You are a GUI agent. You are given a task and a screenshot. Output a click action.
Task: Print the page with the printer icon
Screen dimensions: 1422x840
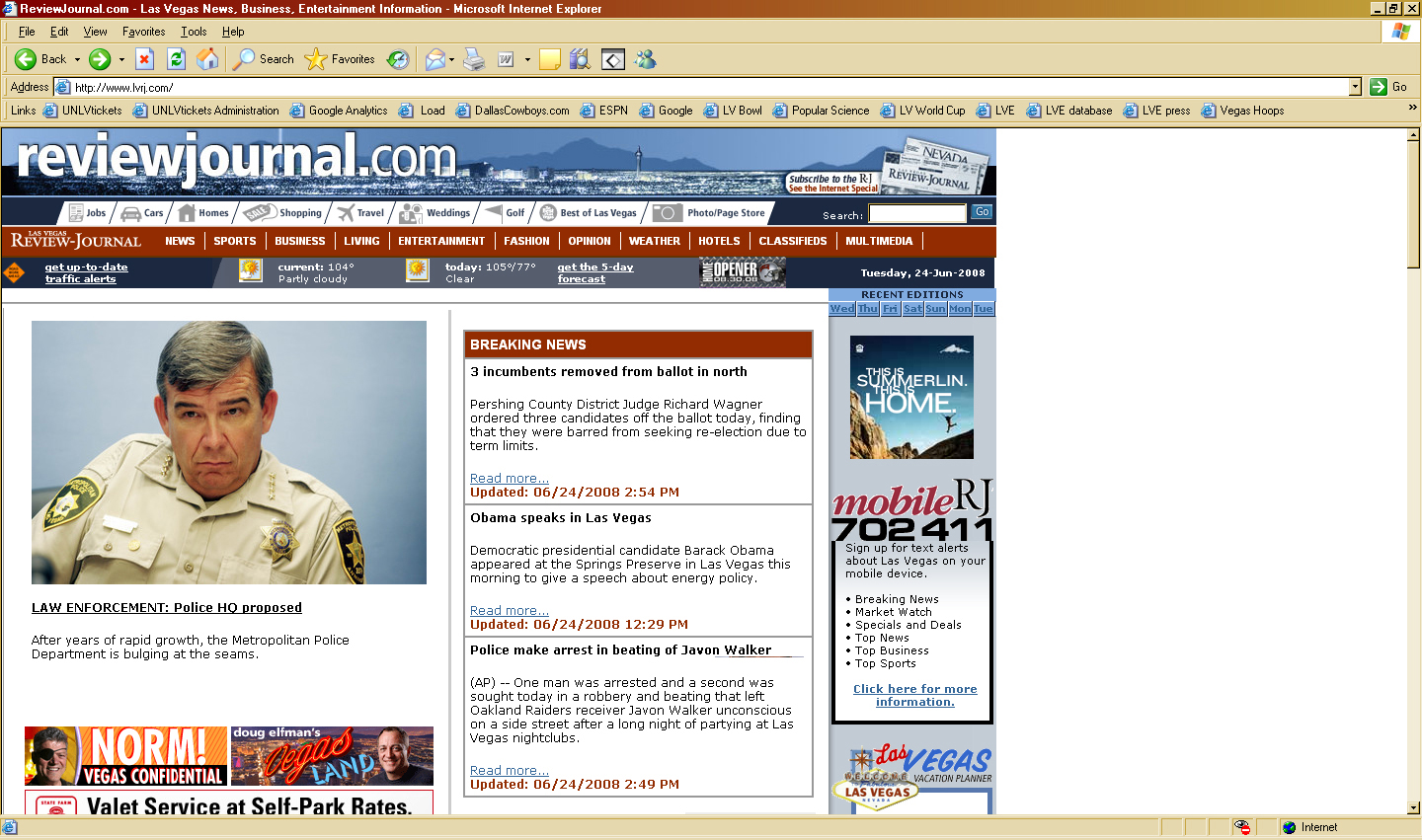click(x=474, y=59)
